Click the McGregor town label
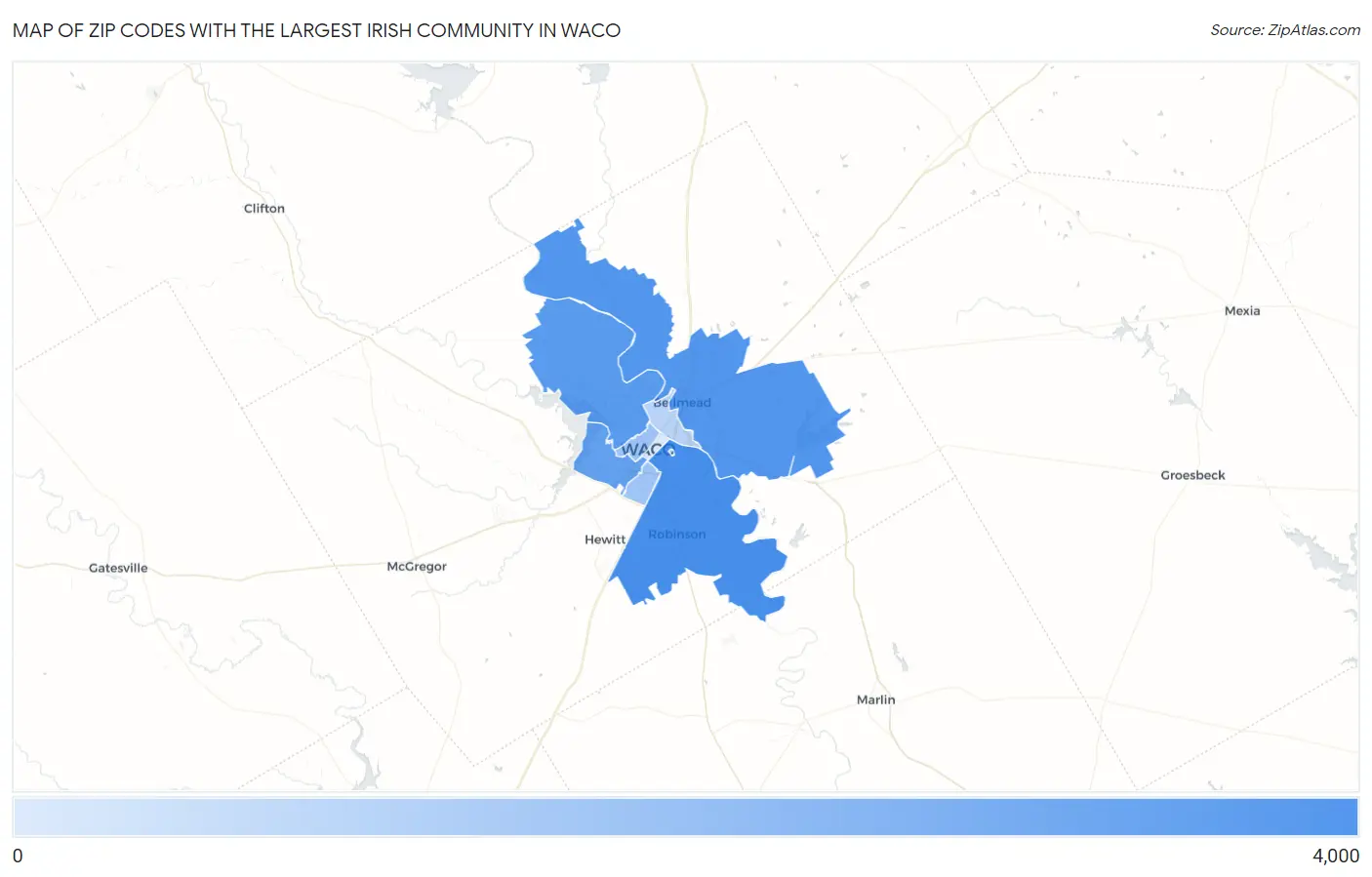 pos(417,566)
